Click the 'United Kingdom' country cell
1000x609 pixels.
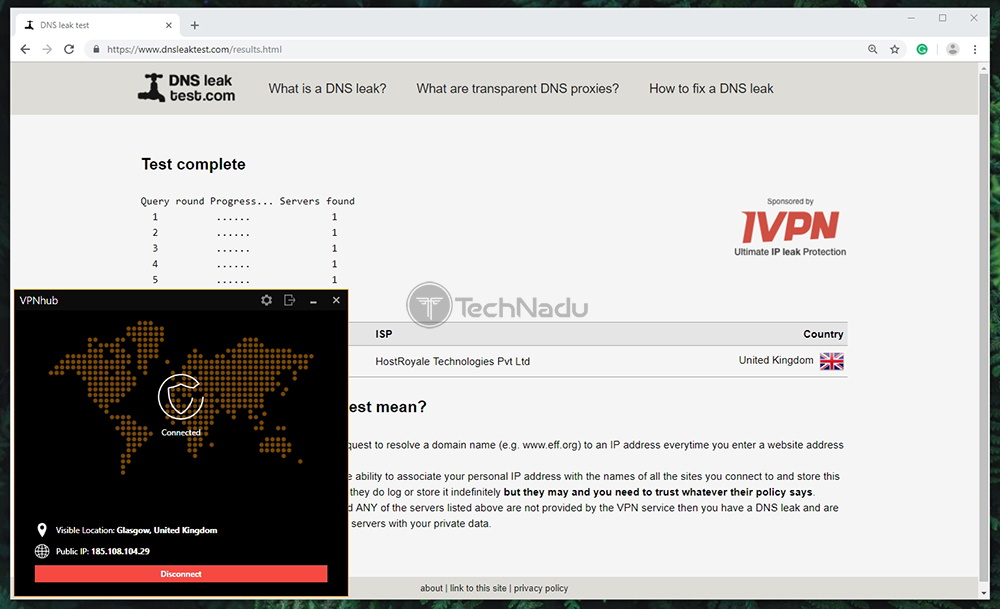[x=776, y=360]
